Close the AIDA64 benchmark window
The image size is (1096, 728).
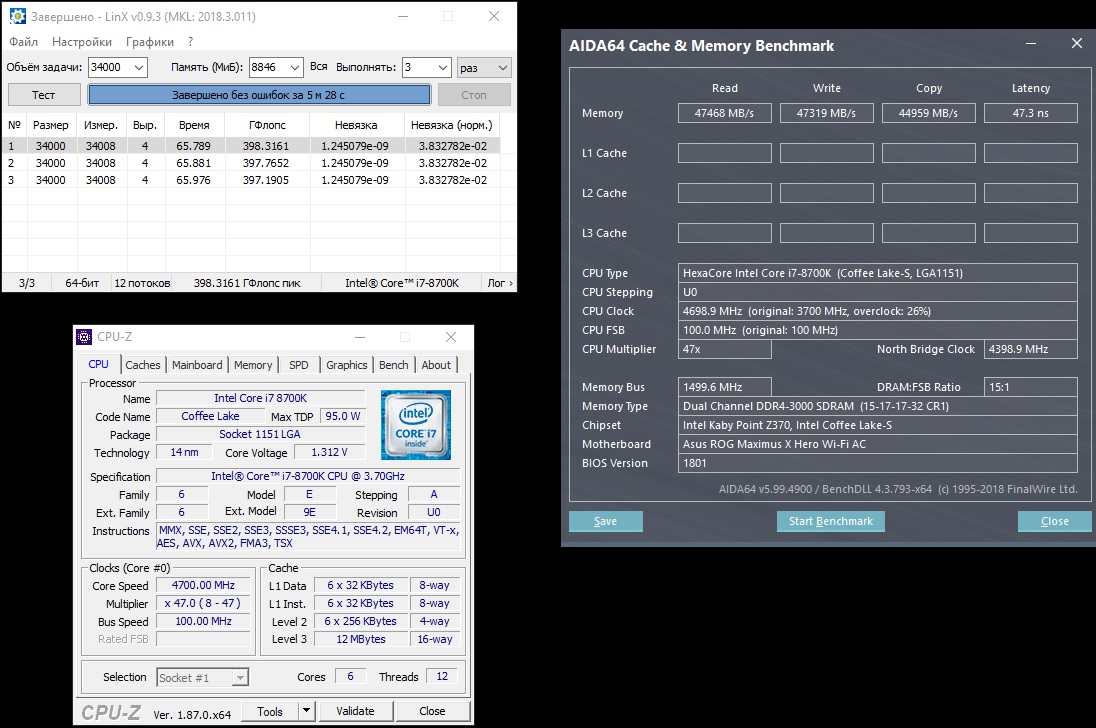pos(1076,43)
